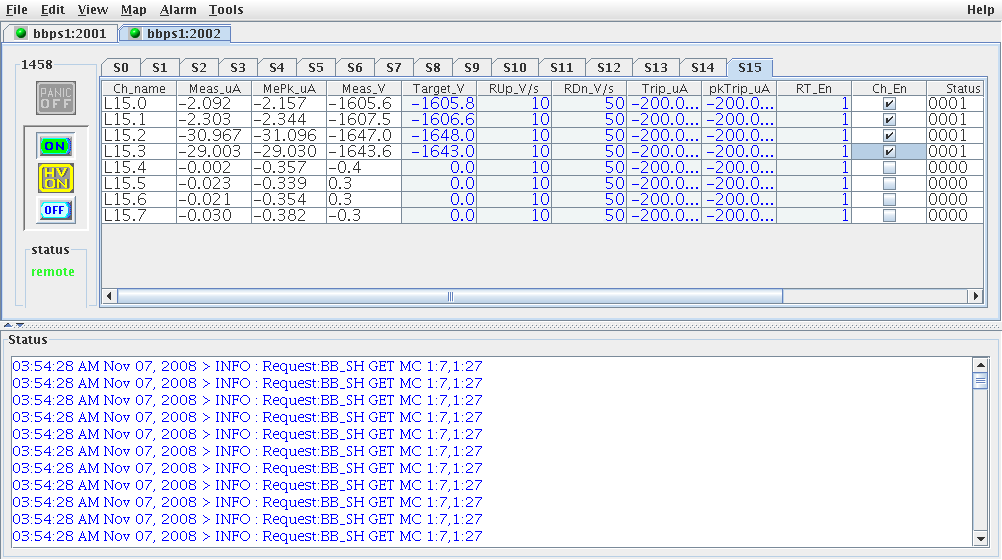Click the Ch_name column header
1002x560 pixels.
pyautogui.click(x=139, y=88)
